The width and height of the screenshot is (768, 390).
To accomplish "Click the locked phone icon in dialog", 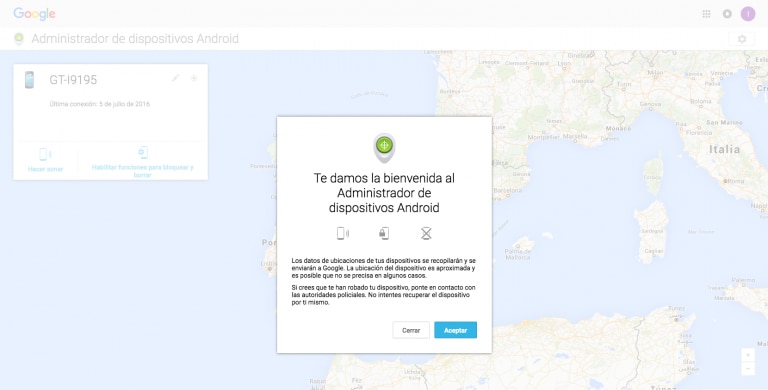I will [x=384, y=233].
